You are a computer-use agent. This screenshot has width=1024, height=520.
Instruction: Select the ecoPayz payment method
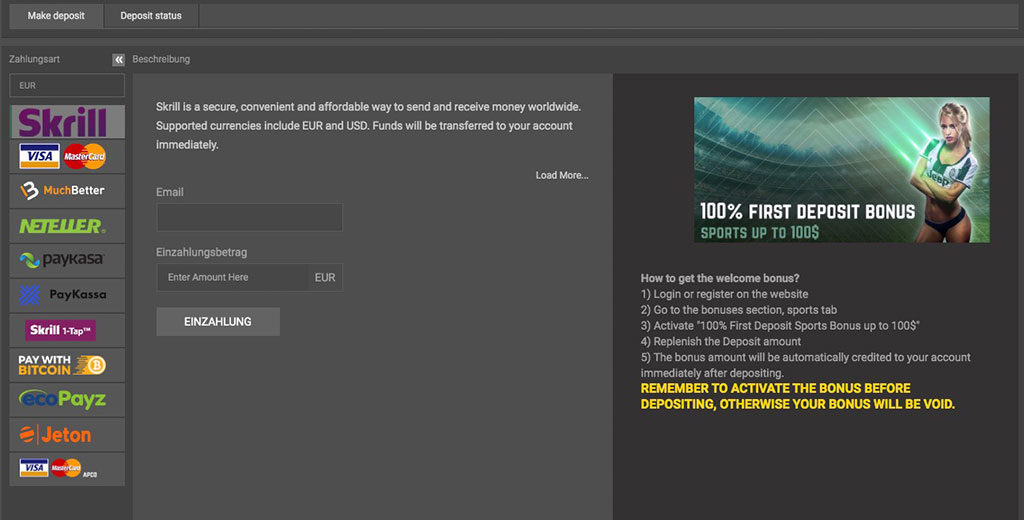67,399
